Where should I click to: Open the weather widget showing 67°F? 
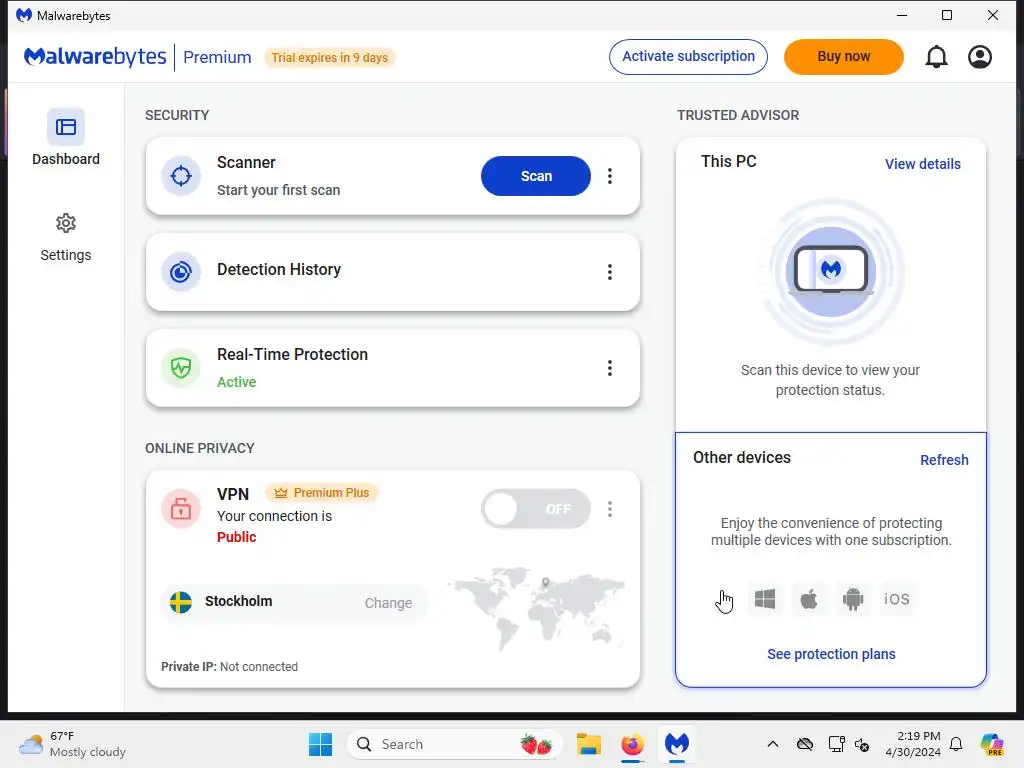coord(72,744)
